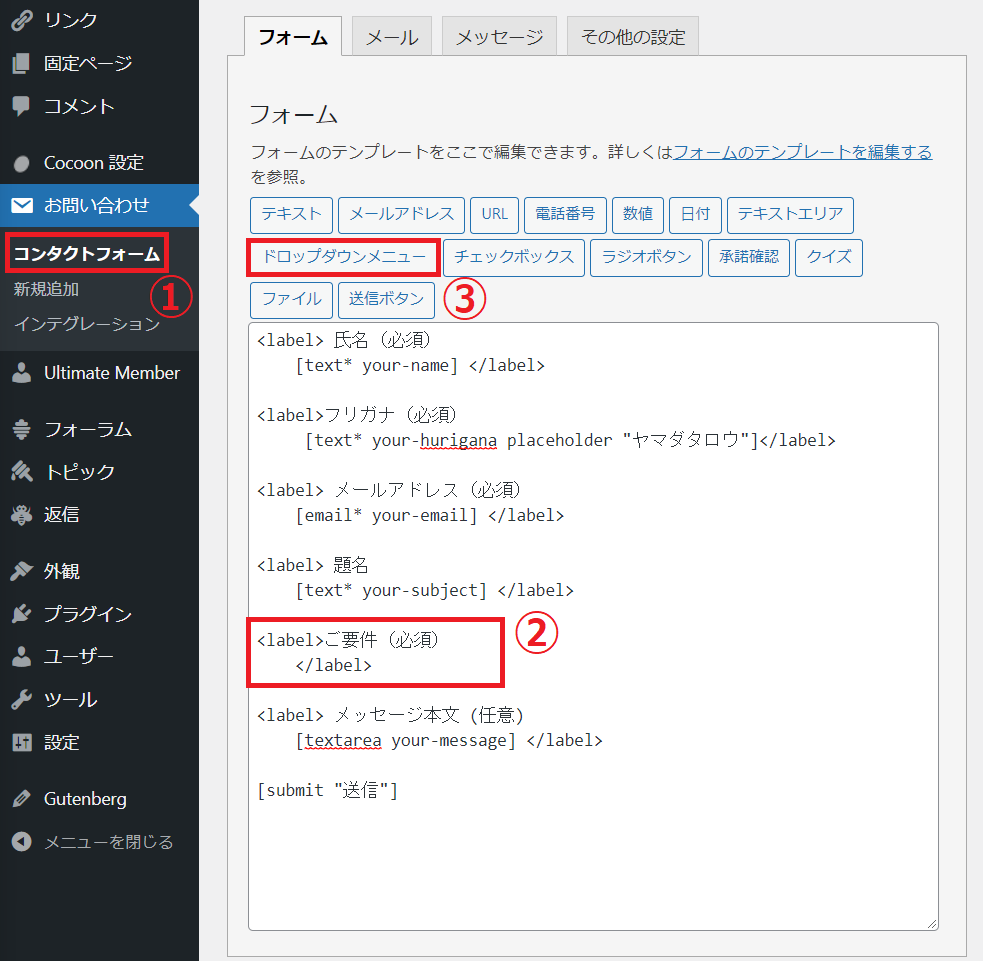Click the 返信 icon in sidebar
The width and height of the screenshot is (983, 961).
21,515
